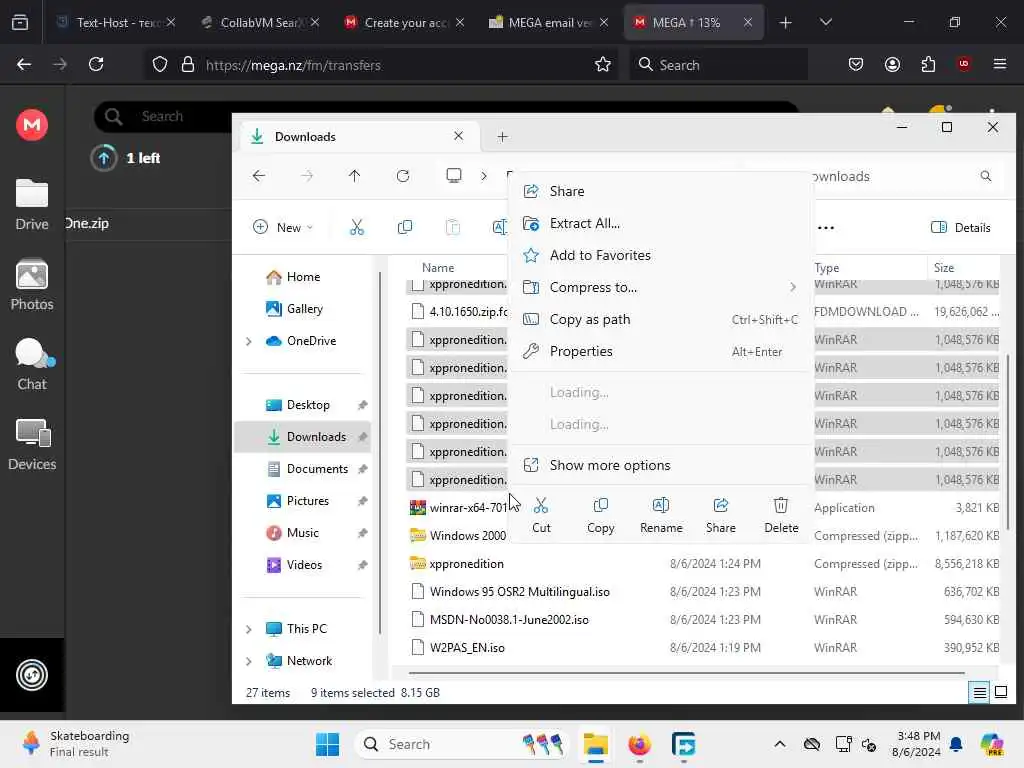Open Firefox extensions puzzle icon
This screenshot has height=768, width=1024.
[x=928, y=64]
